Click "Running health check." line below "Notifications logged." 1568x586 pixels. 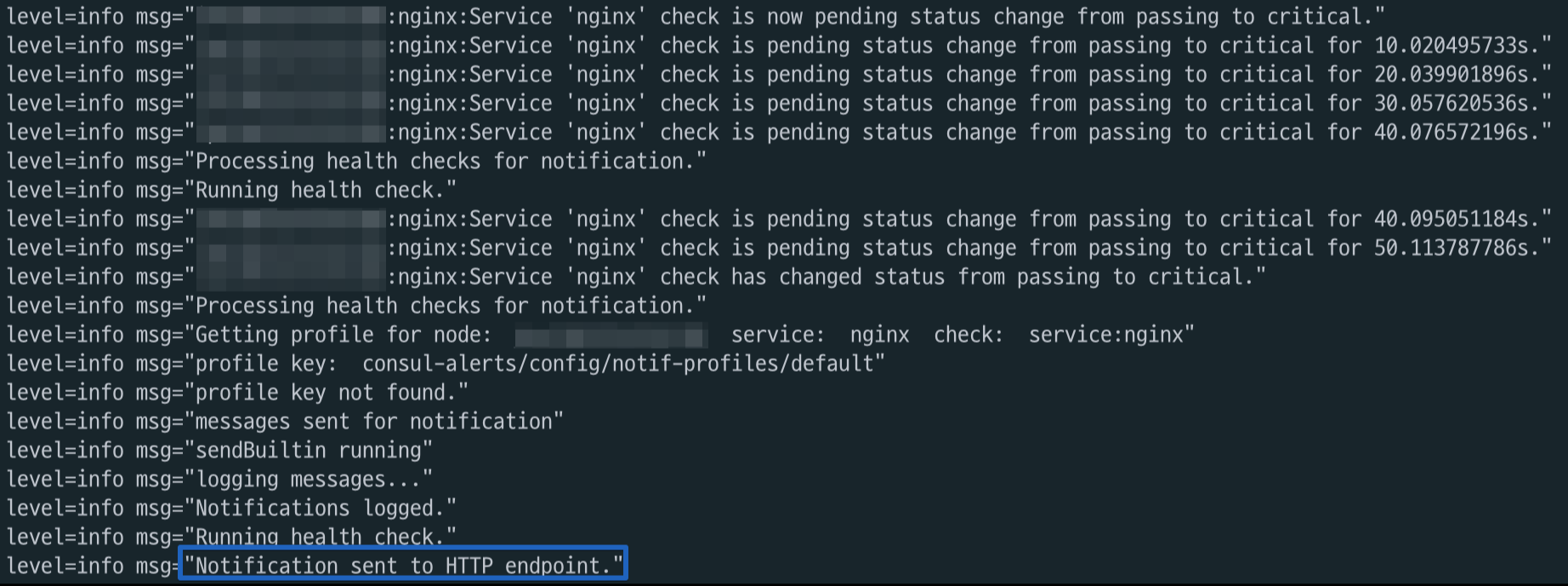pyautogui.click(x=324, y=537)
